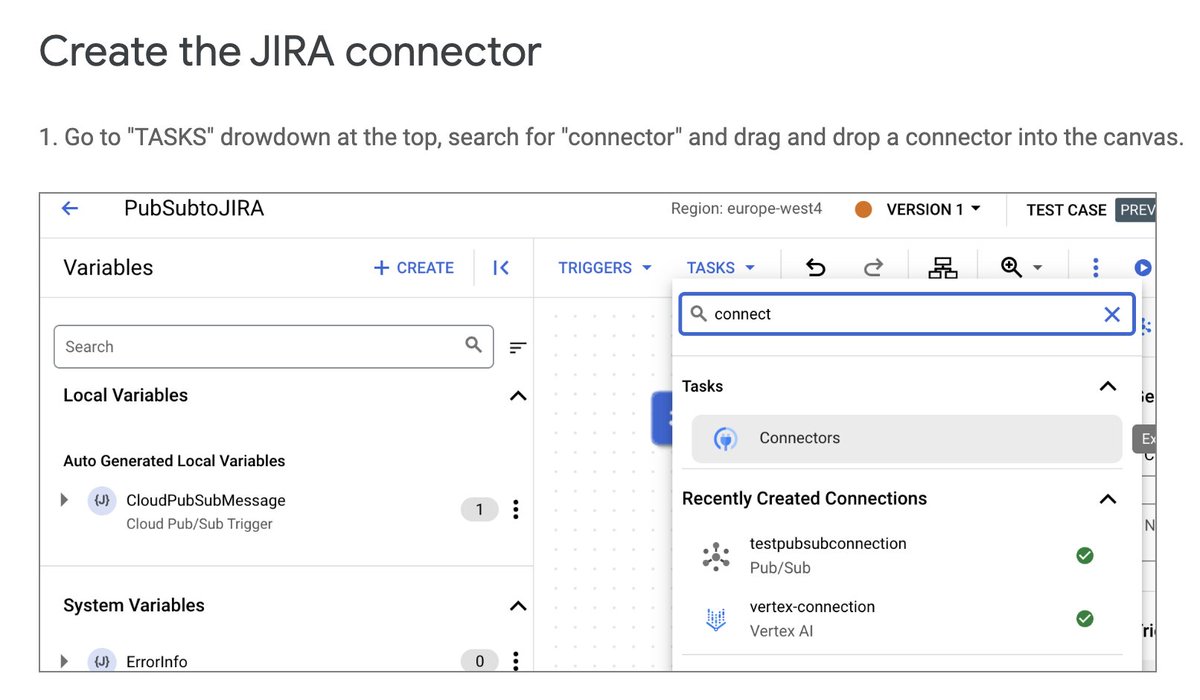Collapse the Recently Created Connections section
Image resolution: width=1200 pixels, height=700 pixels.
[1107, 499]
